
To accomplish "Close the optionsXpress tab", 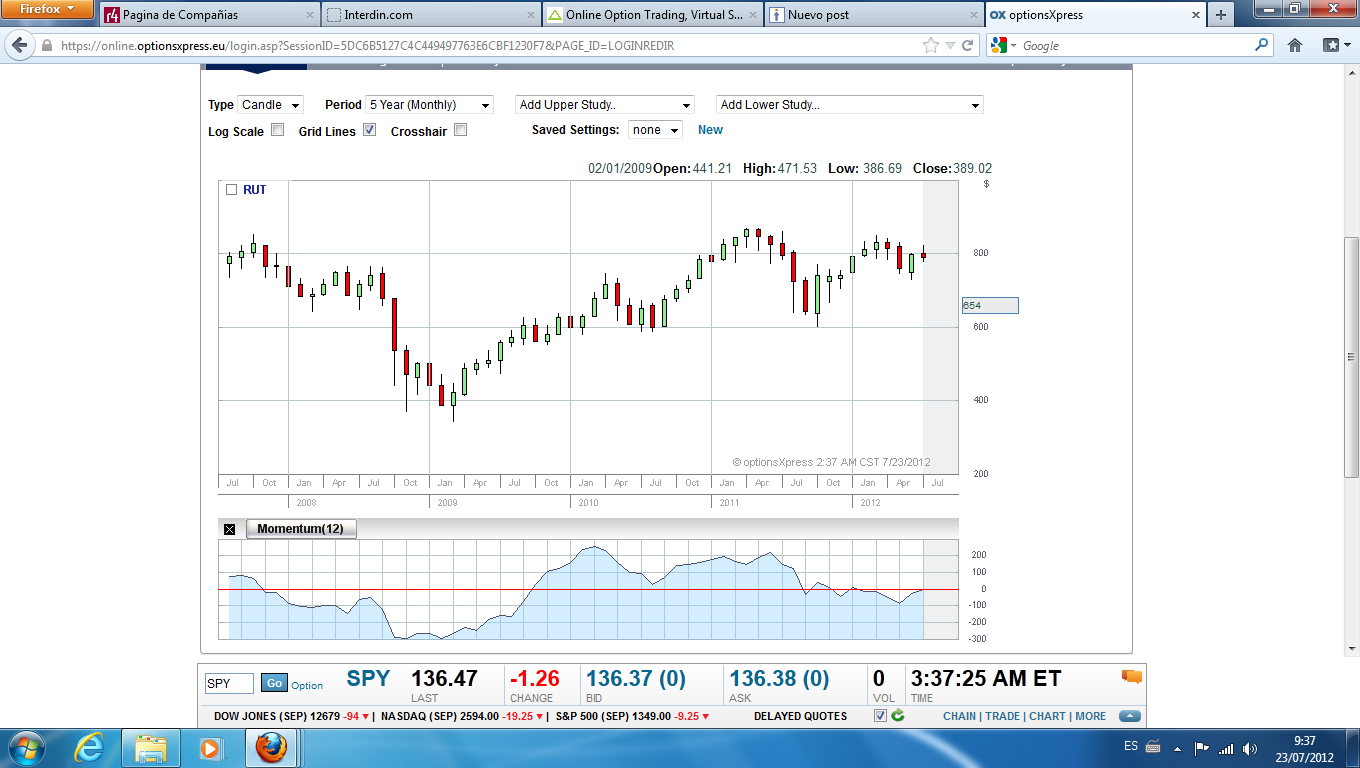I will [1194, 15].
